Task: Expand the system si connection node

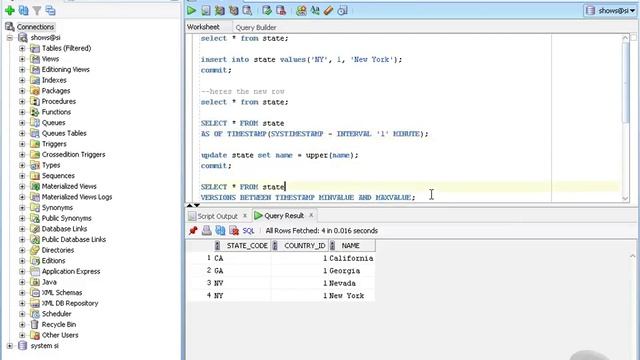Action: [x=10, y=346]
